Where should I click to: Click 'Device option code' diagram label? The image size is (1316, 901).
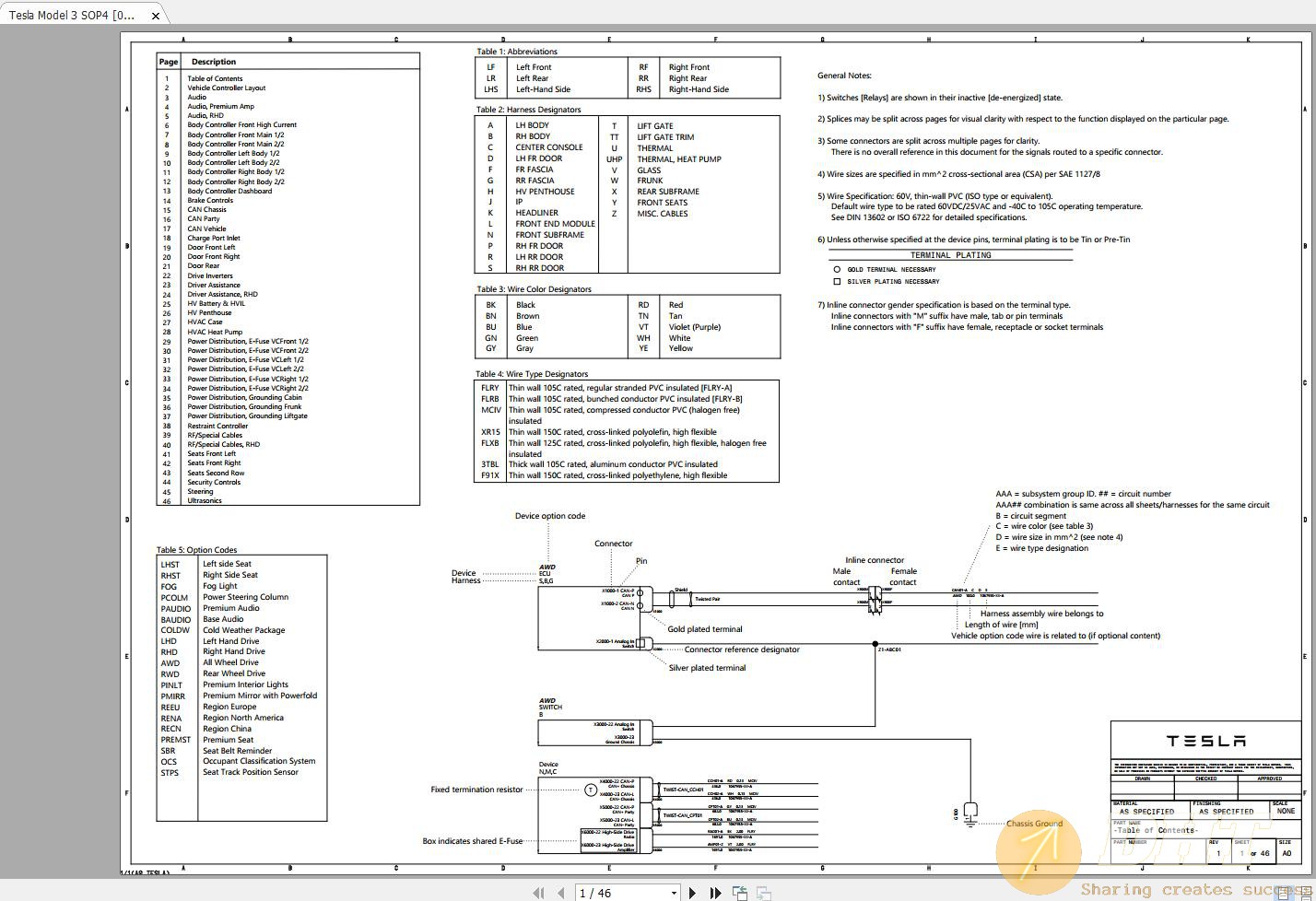click(550, 516)
